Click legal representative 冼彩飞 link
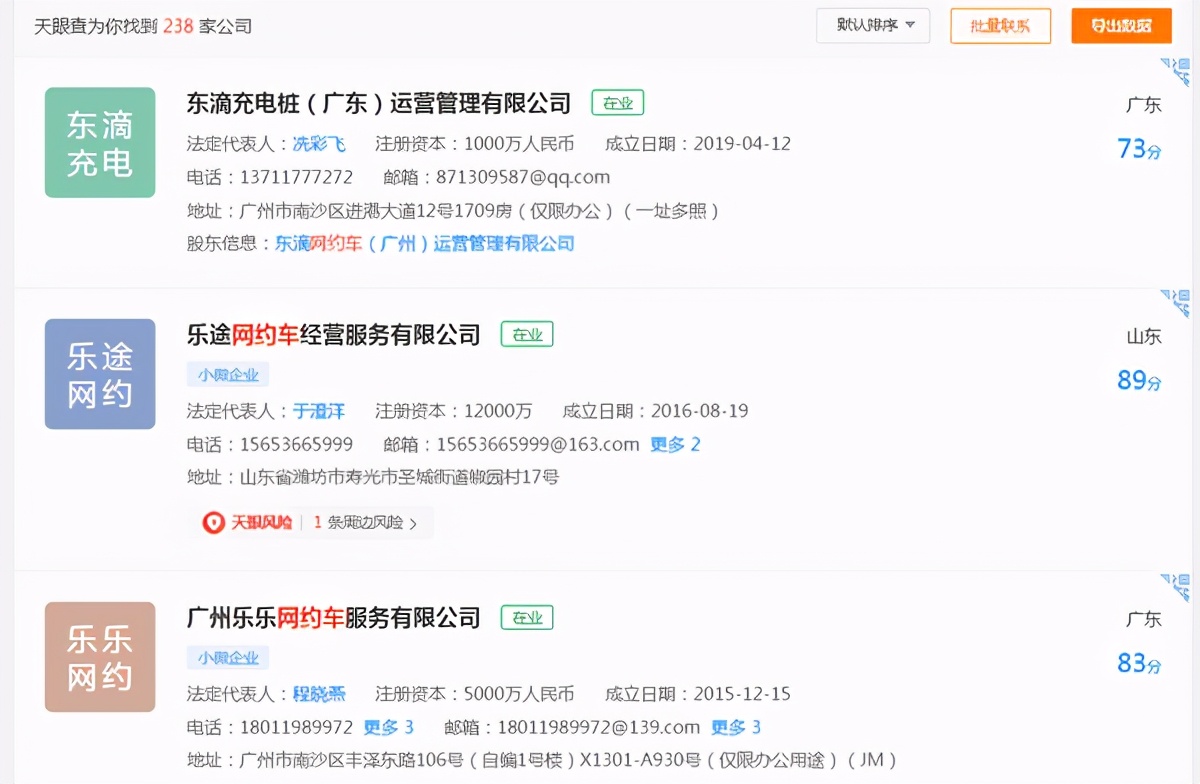This screenshot has height=784, width=1200. coord(319,144)
